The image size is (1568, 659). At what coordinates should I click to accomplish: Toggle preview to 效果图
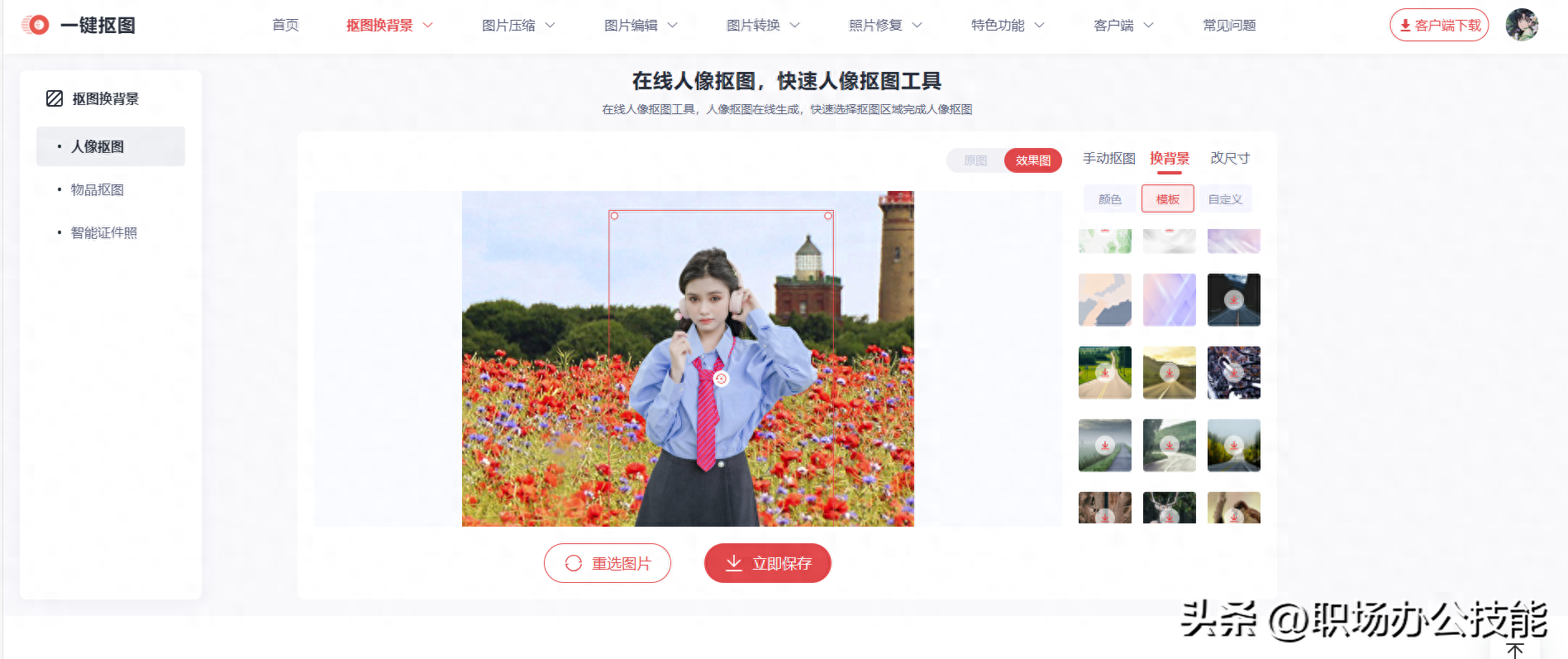(1033, 160)
